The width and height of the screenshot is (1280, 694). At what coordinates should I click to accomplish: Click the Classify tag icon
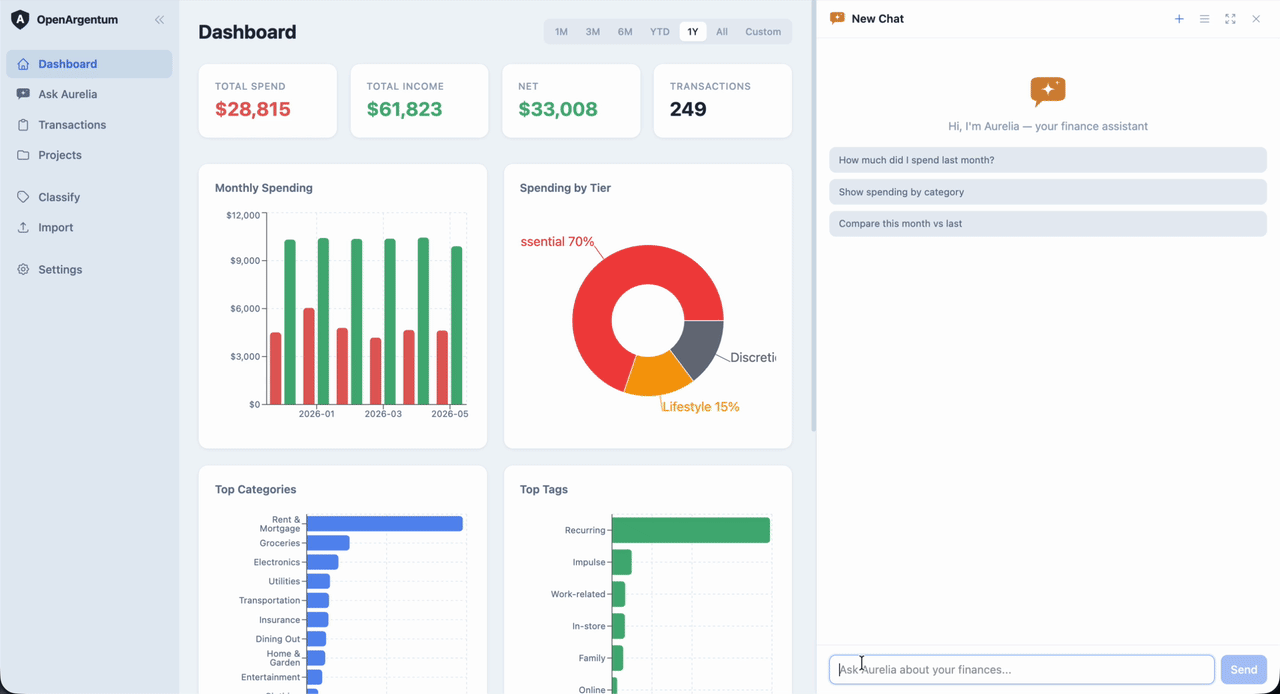pyautogui.click(x=23, y=197)
